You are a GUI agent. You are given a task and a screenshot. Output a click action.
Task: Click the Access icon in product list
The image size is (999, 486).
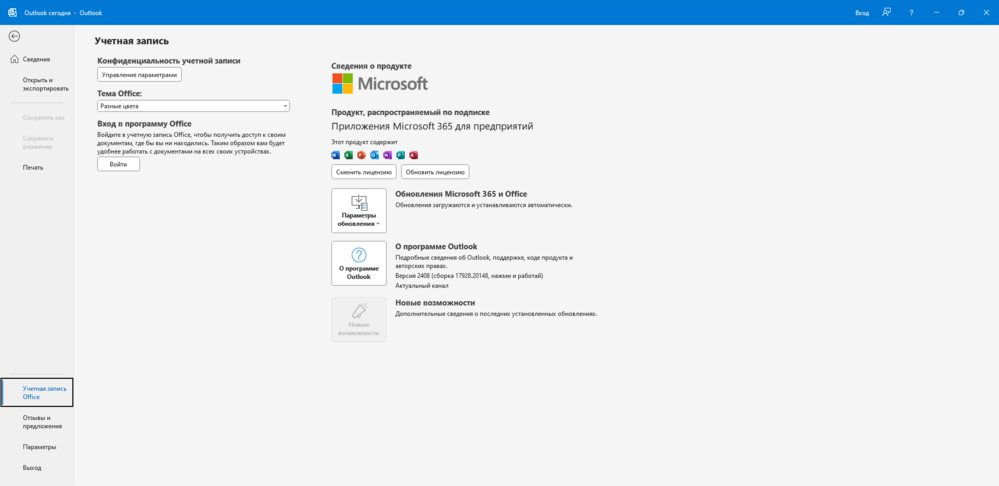tap(413, 155)
